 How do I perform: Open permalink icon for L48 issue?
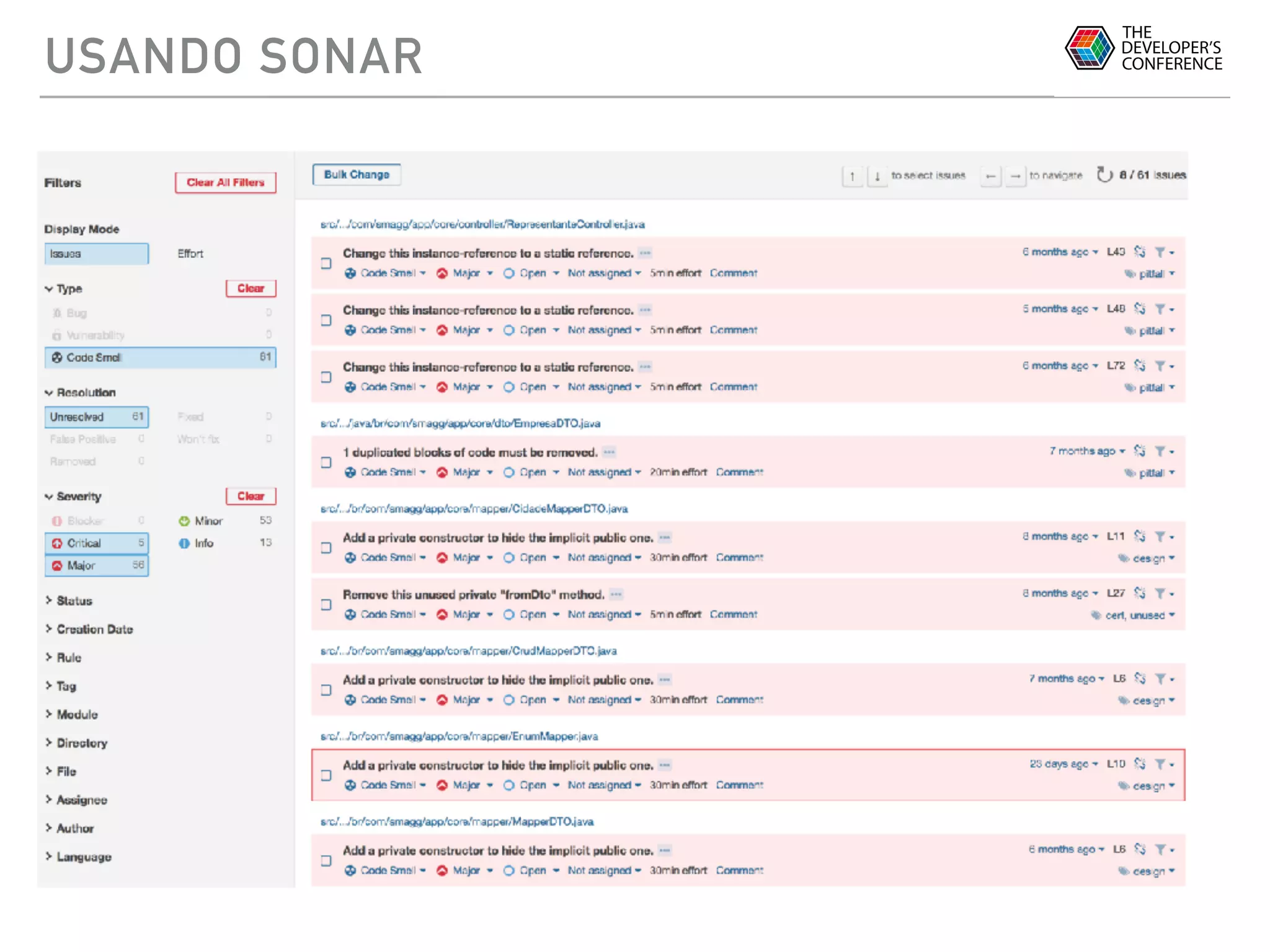click(1140, 309)
